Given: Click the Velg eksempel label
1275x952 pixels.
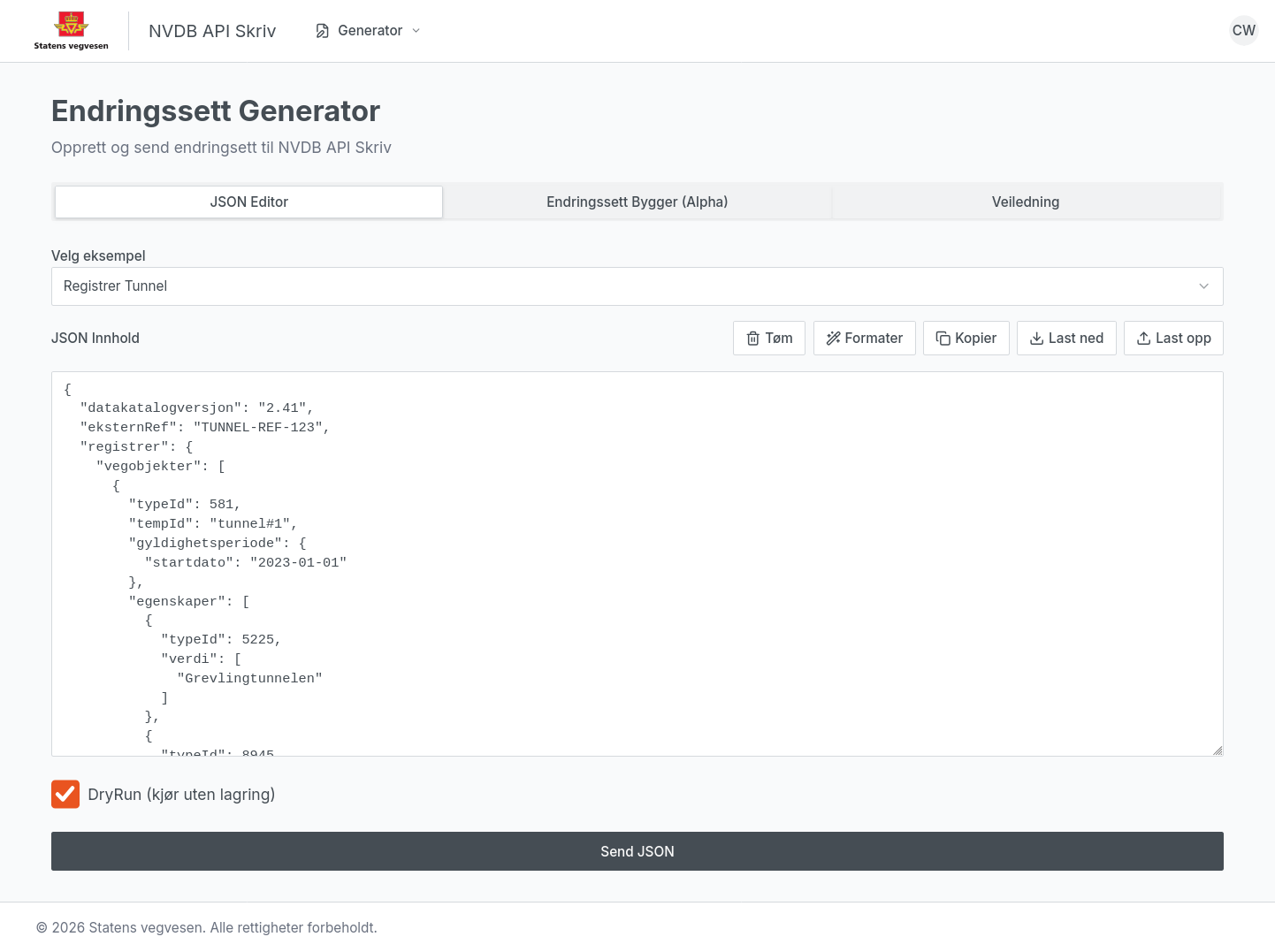Looking at the screenshot, I should pos(98,255).
